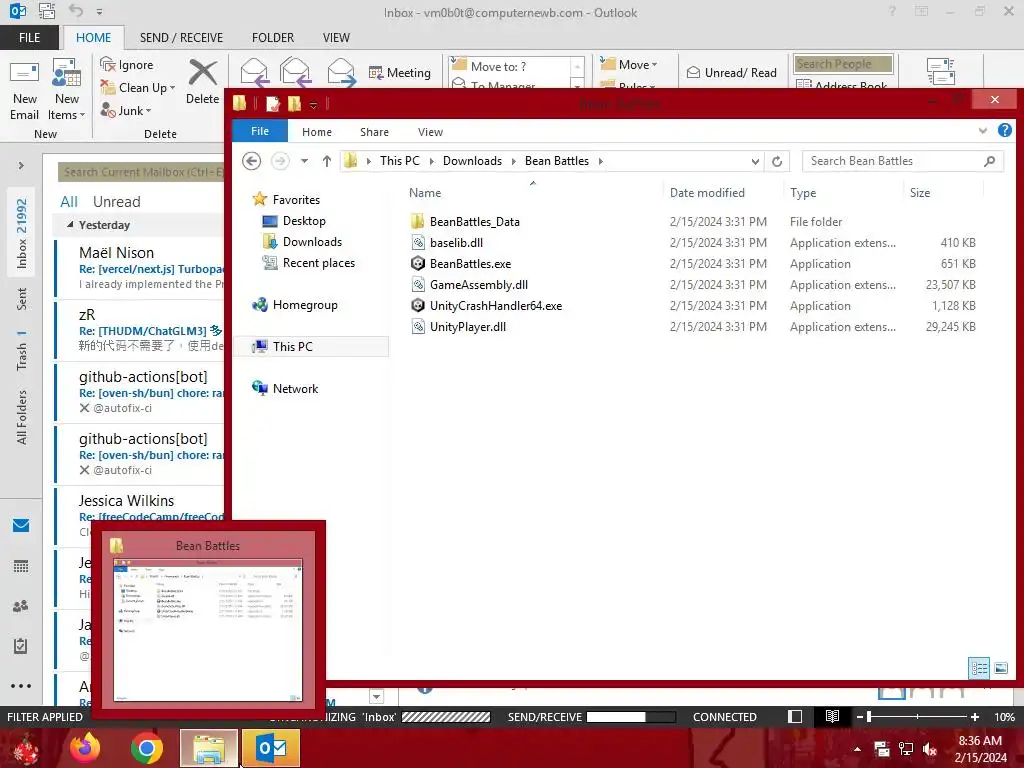The image size is (1024, 768).
Task: Open email from Maël Nison
Action: pos(140,268)
